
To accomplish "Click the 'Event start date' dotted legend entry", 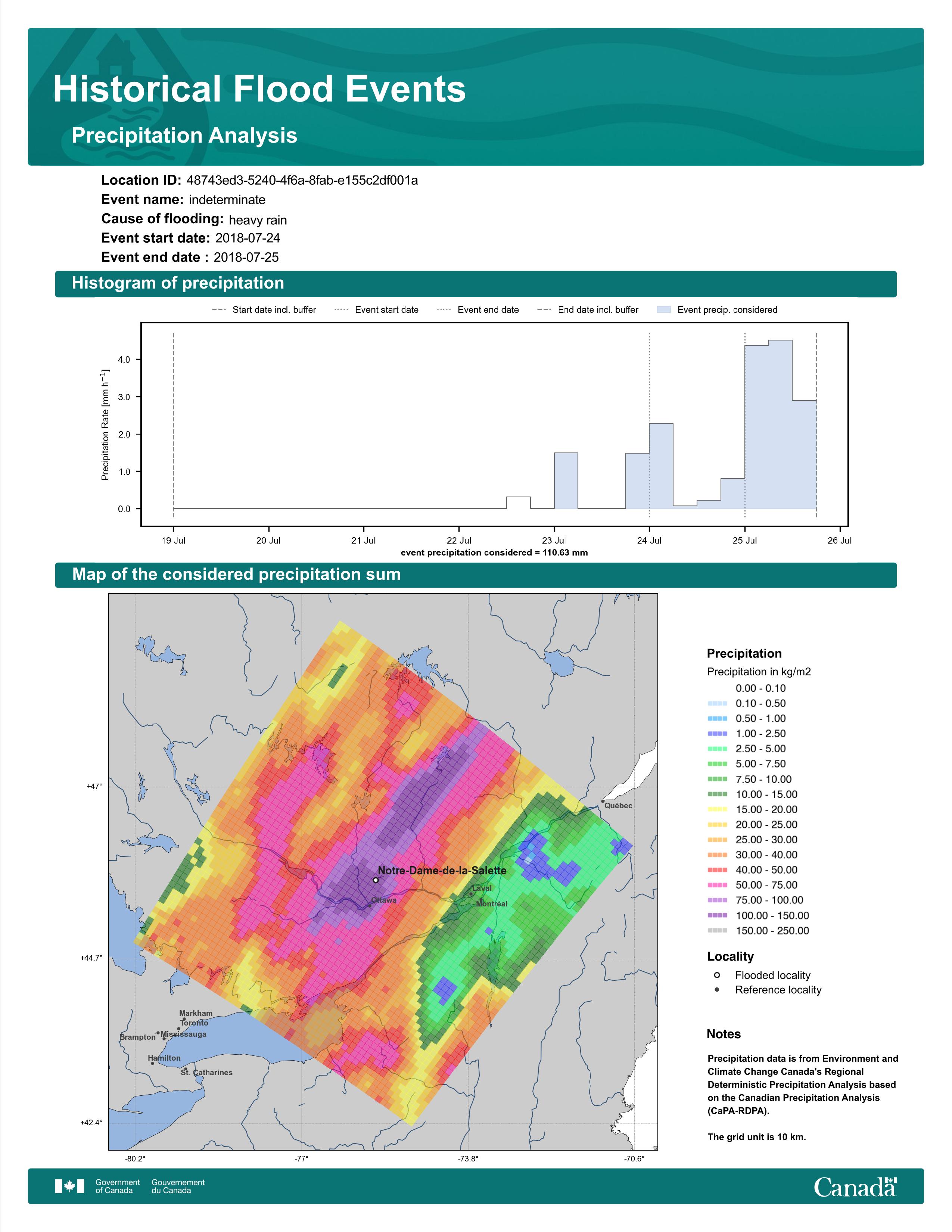I will (x=377, y=310).
